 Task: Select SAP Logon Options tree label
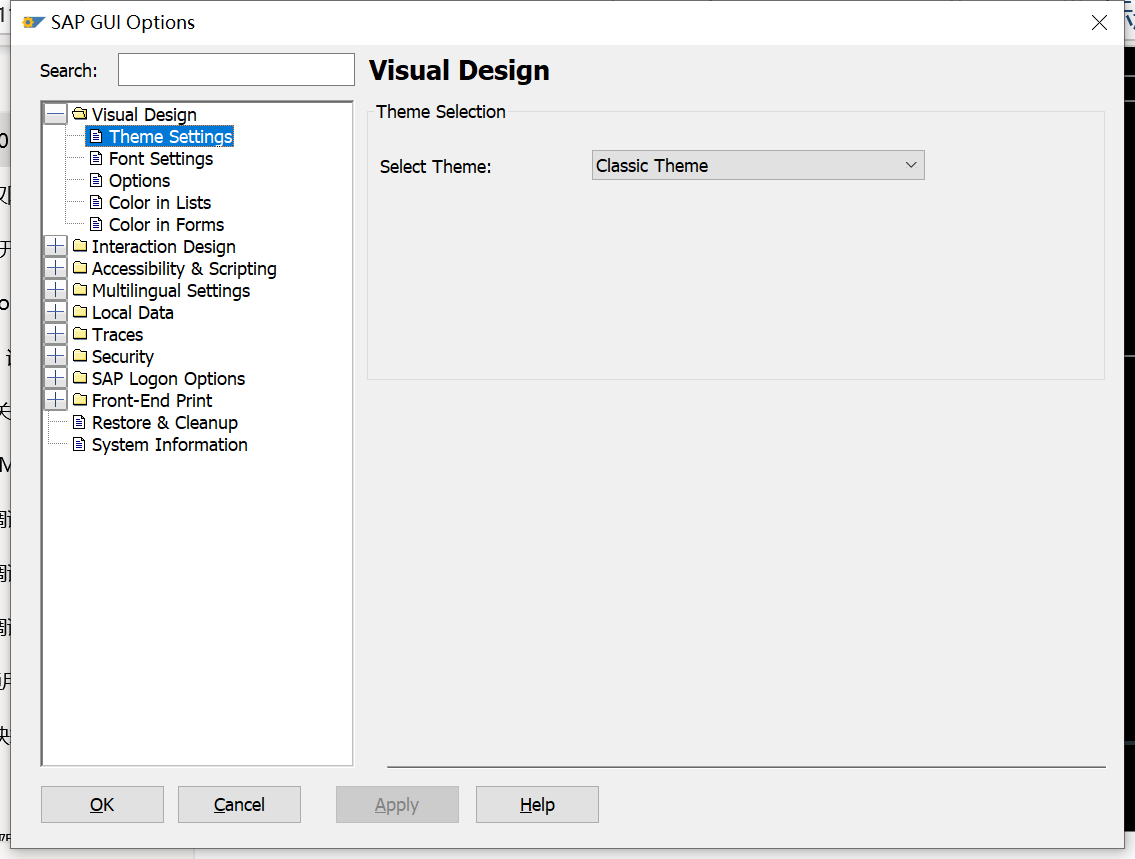(x=168, y=378)
